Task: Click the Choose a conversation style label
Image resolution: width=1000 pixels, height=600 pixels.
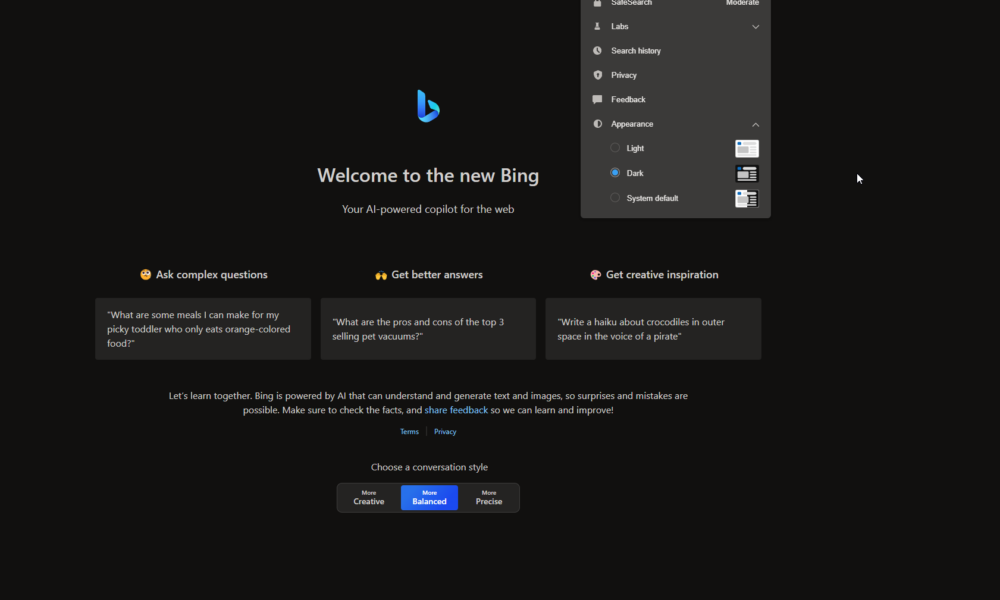Action: 429,467
